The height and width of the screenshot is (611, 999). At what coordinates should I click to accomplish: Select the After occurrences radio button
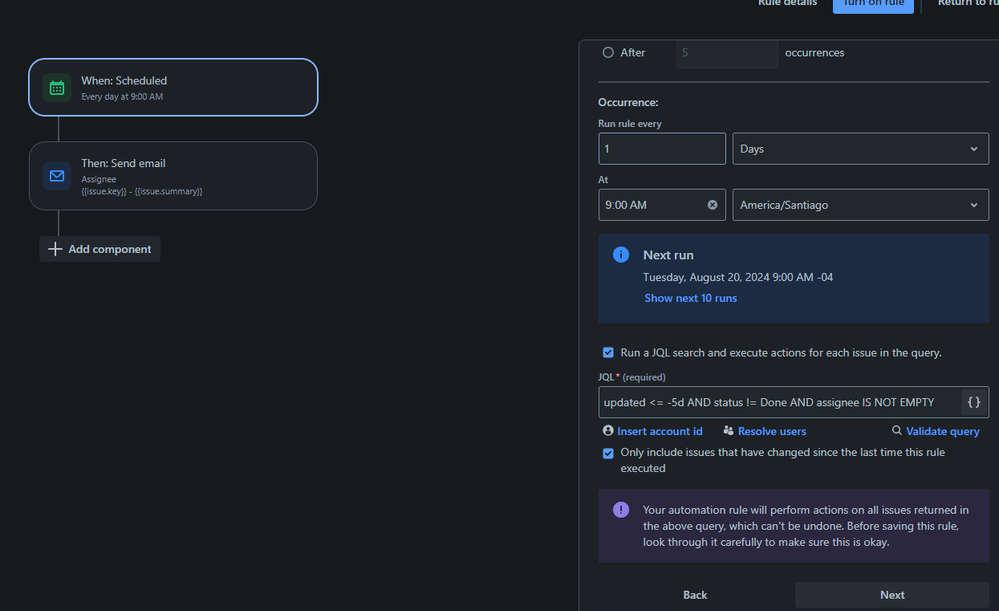point(608,52)
